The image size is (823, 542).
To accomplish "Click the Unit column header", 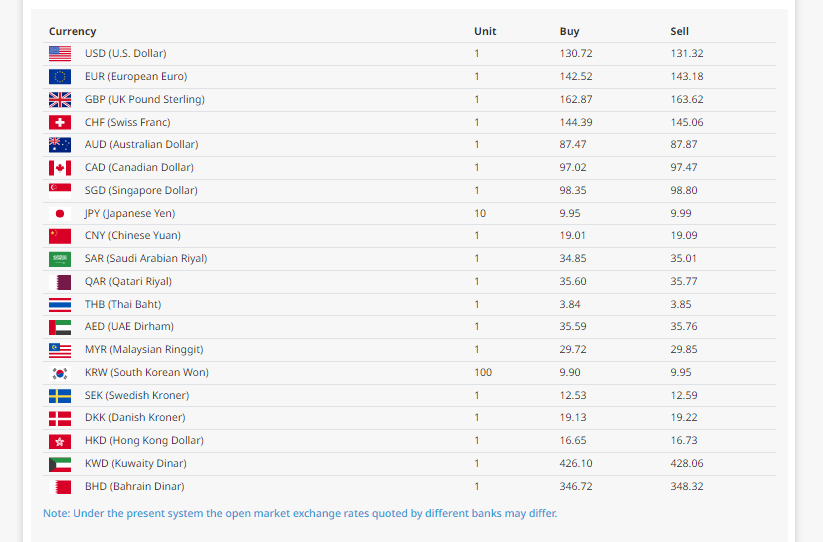I will coord(485,31).
